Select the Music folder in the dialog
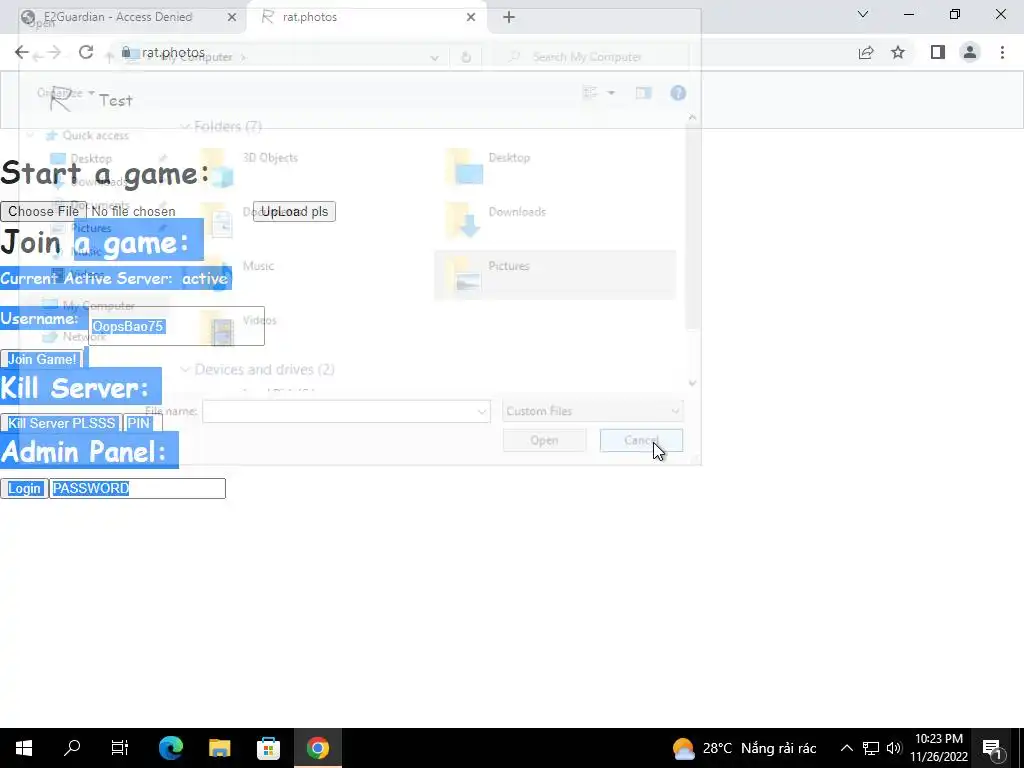Screen dimensions: 1024x768 tap(310, 275)
